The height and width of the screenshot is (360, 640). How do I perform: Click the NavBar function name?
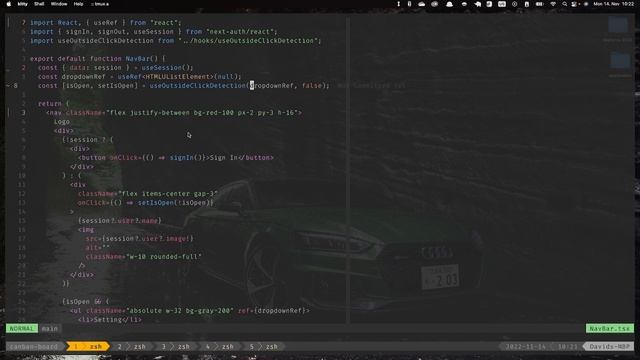138,59
